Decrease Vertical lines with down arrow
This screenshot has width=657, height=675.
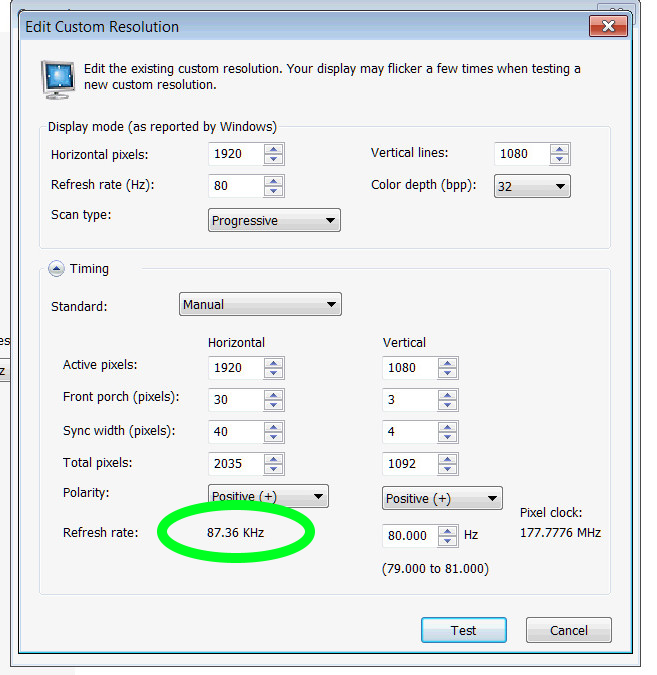click(x=560, y=159)
